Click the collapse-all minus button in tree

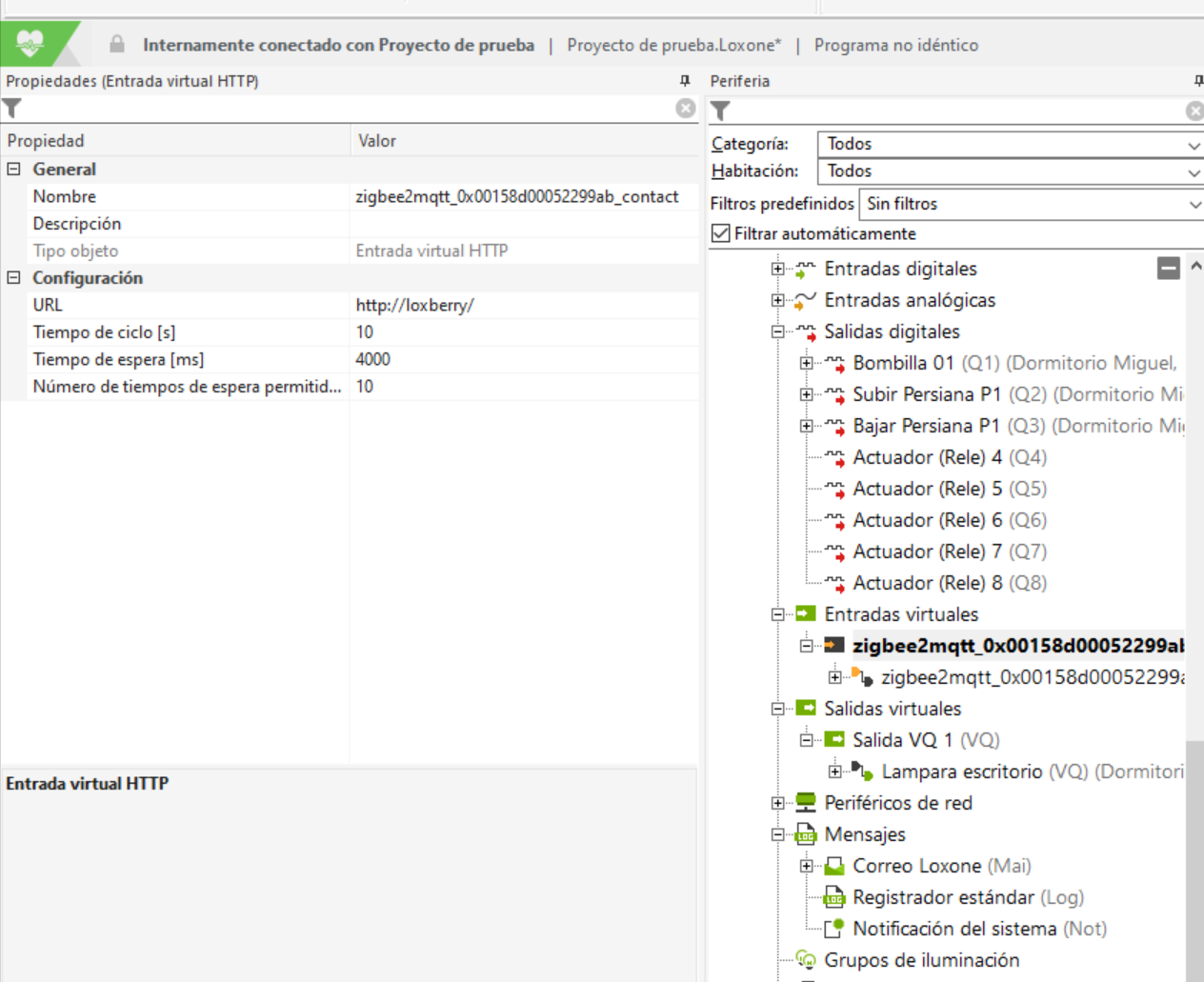[x=1169, y=269]
